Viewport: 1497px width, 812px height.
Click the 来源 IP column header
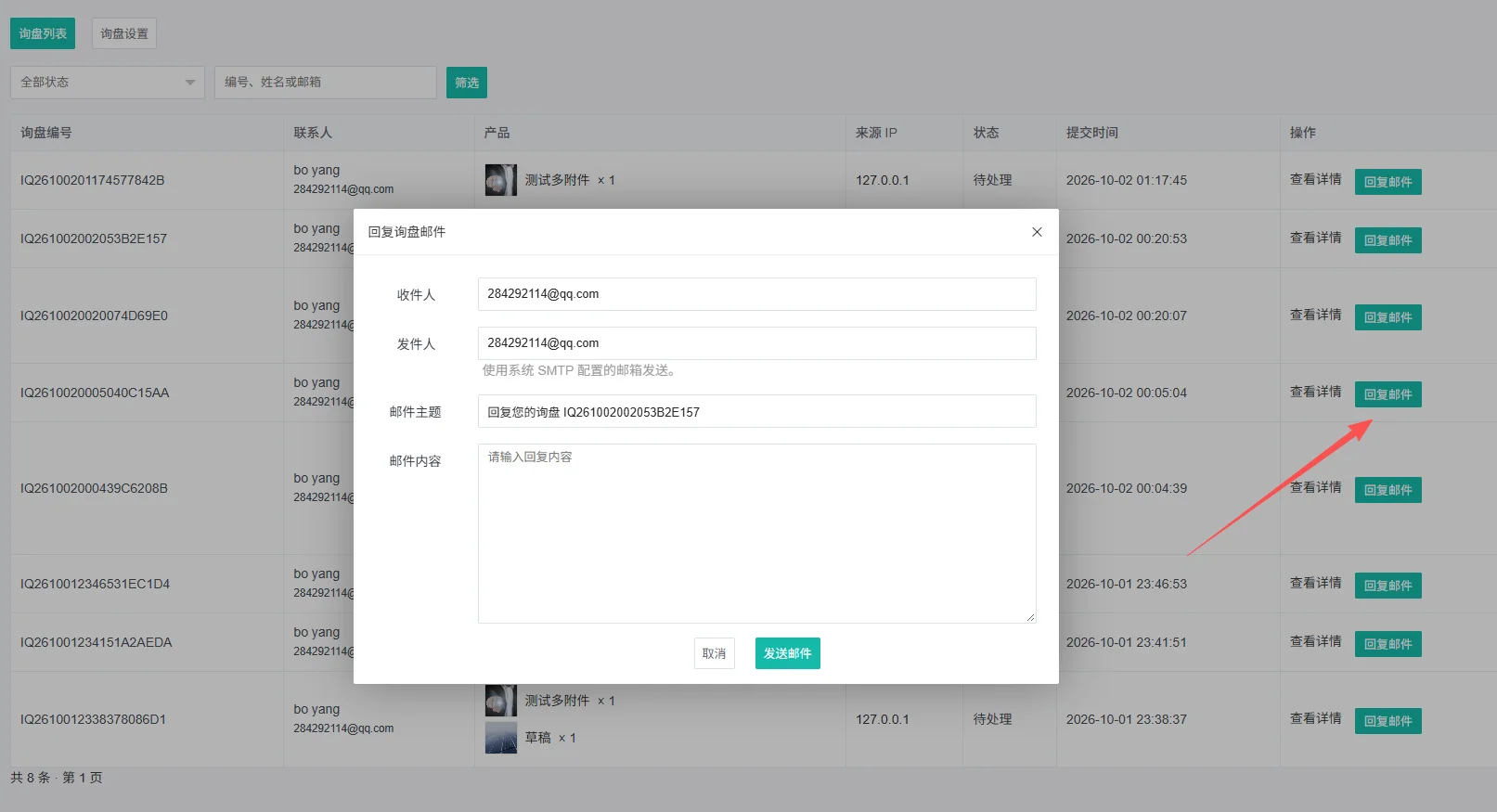876,133
